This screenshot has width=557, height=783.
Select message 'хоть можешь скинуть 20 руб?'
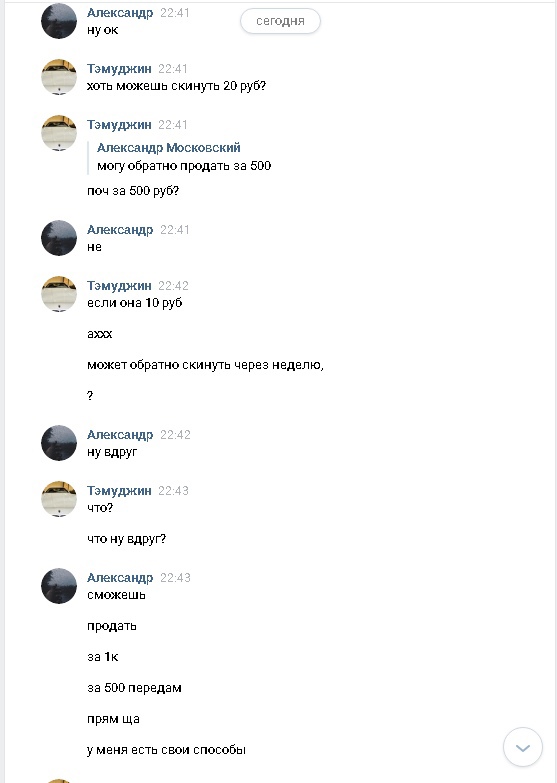click(x=176, y=86)
